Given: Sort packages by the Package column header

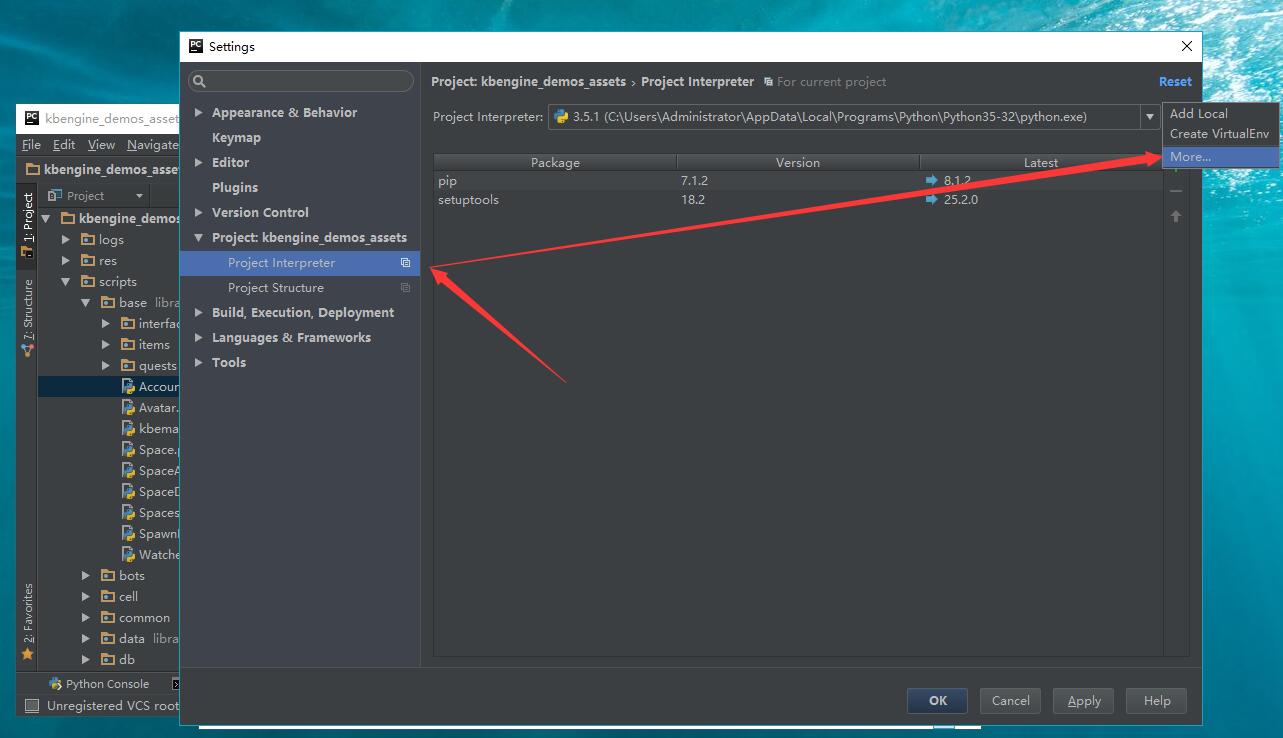Looking at the screenshot, I should tap(555, 162).
